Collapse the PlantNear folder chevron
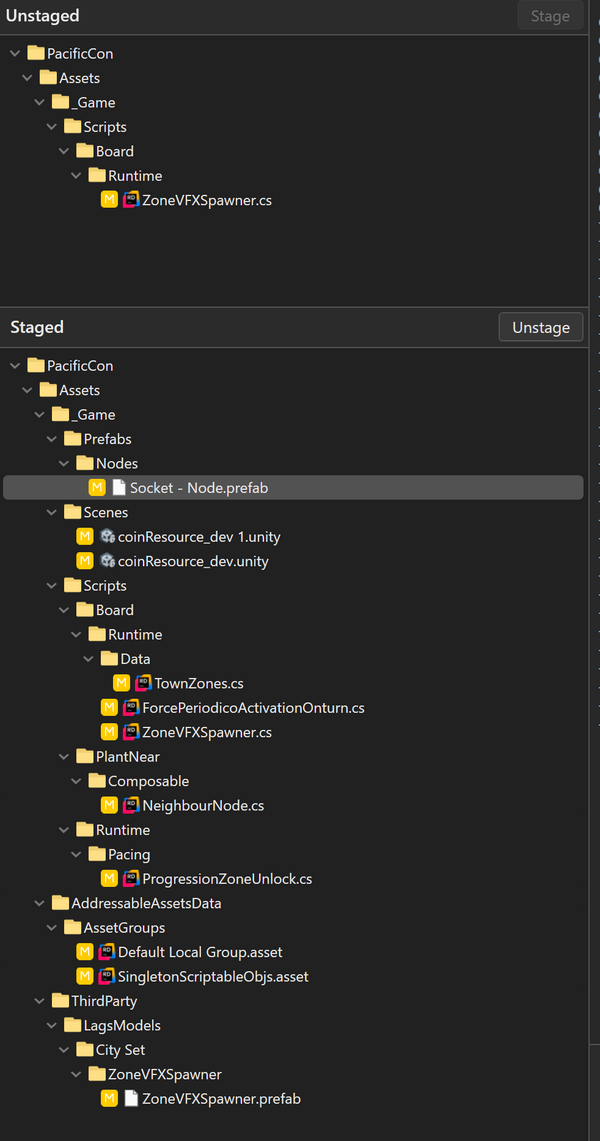Image resolution: width=600 pixels, height=1141 pixels. [x=64, y=757]
